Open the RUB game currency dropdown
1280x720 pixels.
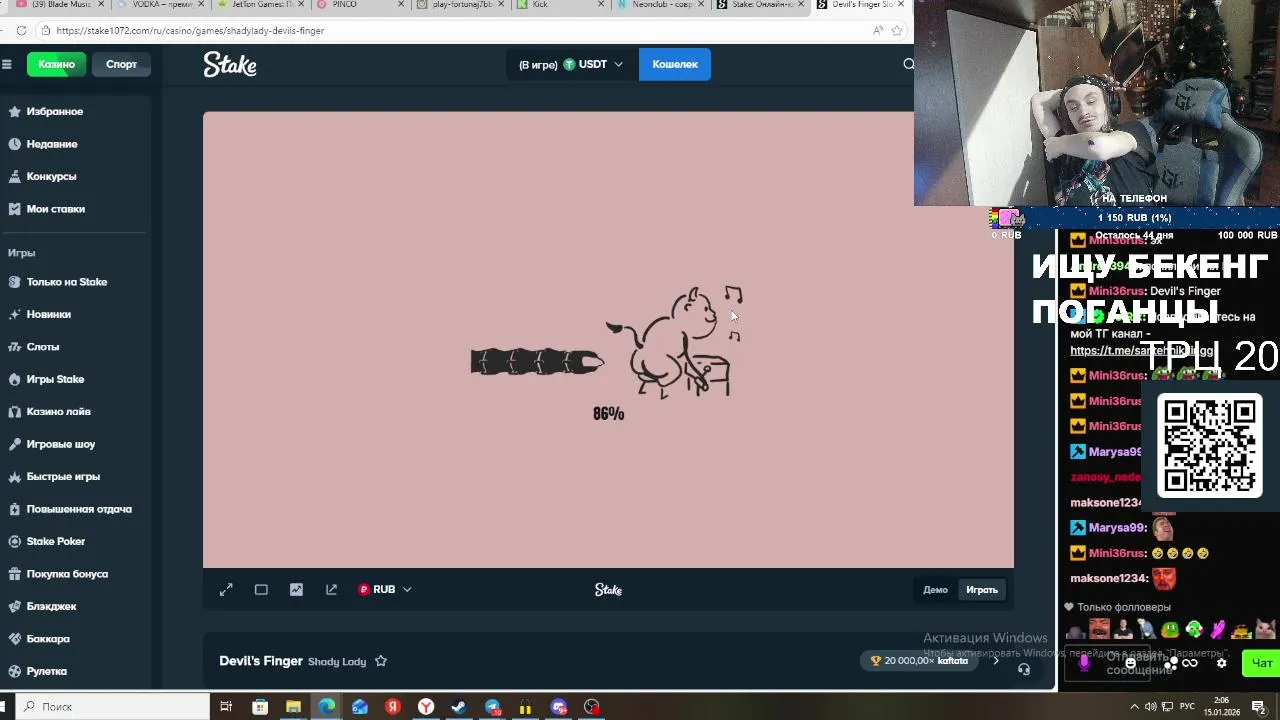[385, 590]
